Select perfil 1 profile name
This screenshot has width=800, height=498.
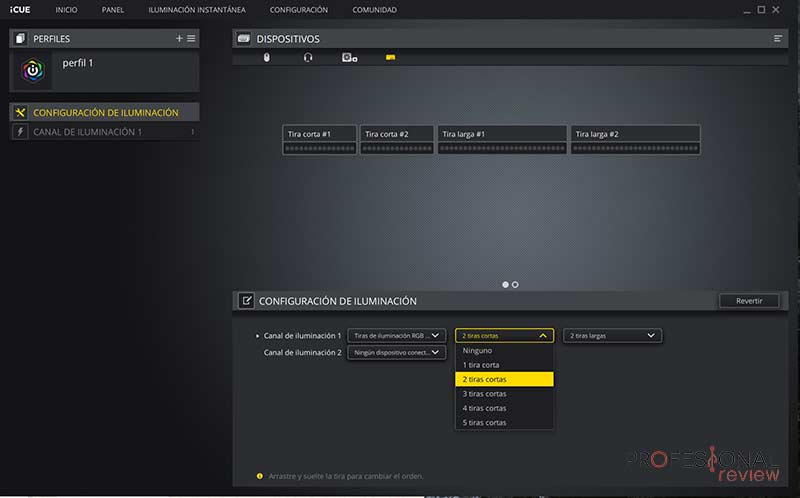click(x=78, y=63)
